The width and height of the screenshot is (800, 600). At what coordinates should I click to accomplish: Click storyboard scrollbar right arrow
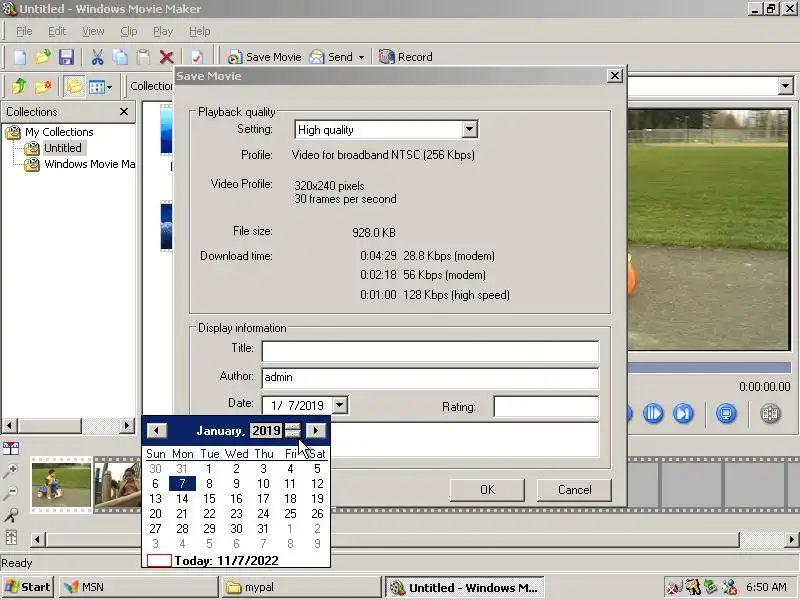[791, 539]
